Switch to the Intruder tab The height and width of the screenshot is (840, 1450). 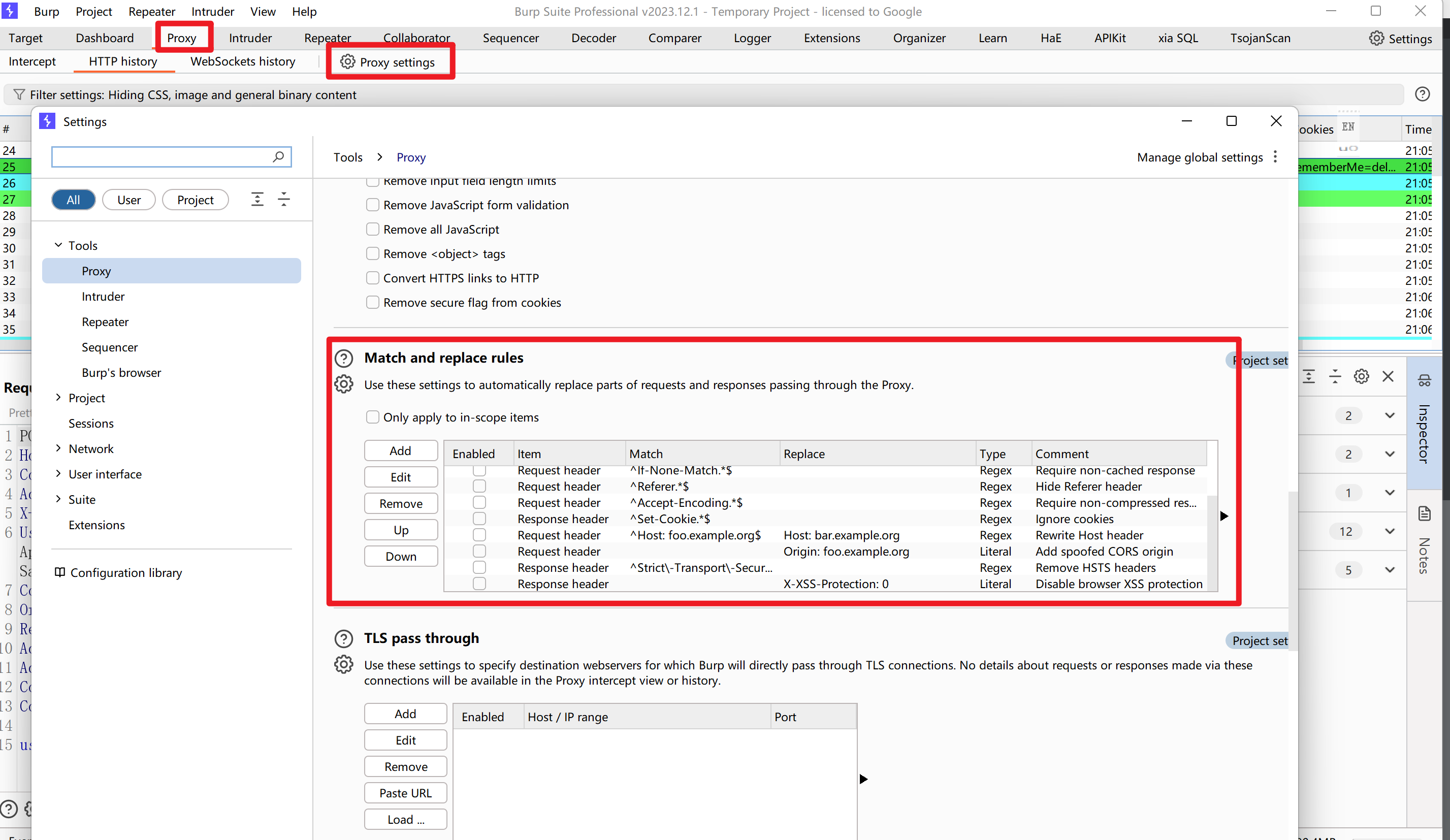point(250,38)
